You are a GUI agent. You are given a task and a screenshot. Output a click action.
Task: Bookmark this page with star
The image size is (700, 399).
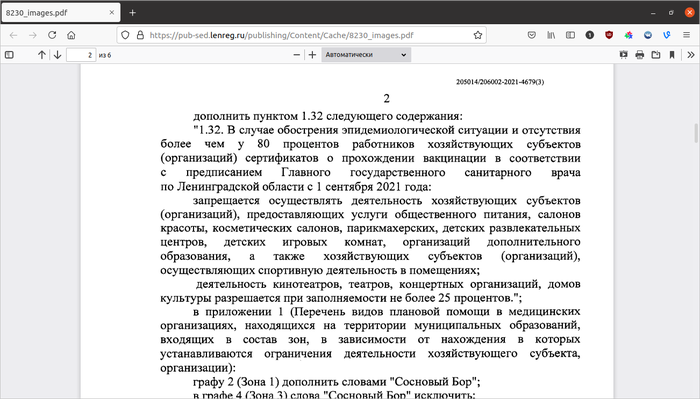point(478,35)
